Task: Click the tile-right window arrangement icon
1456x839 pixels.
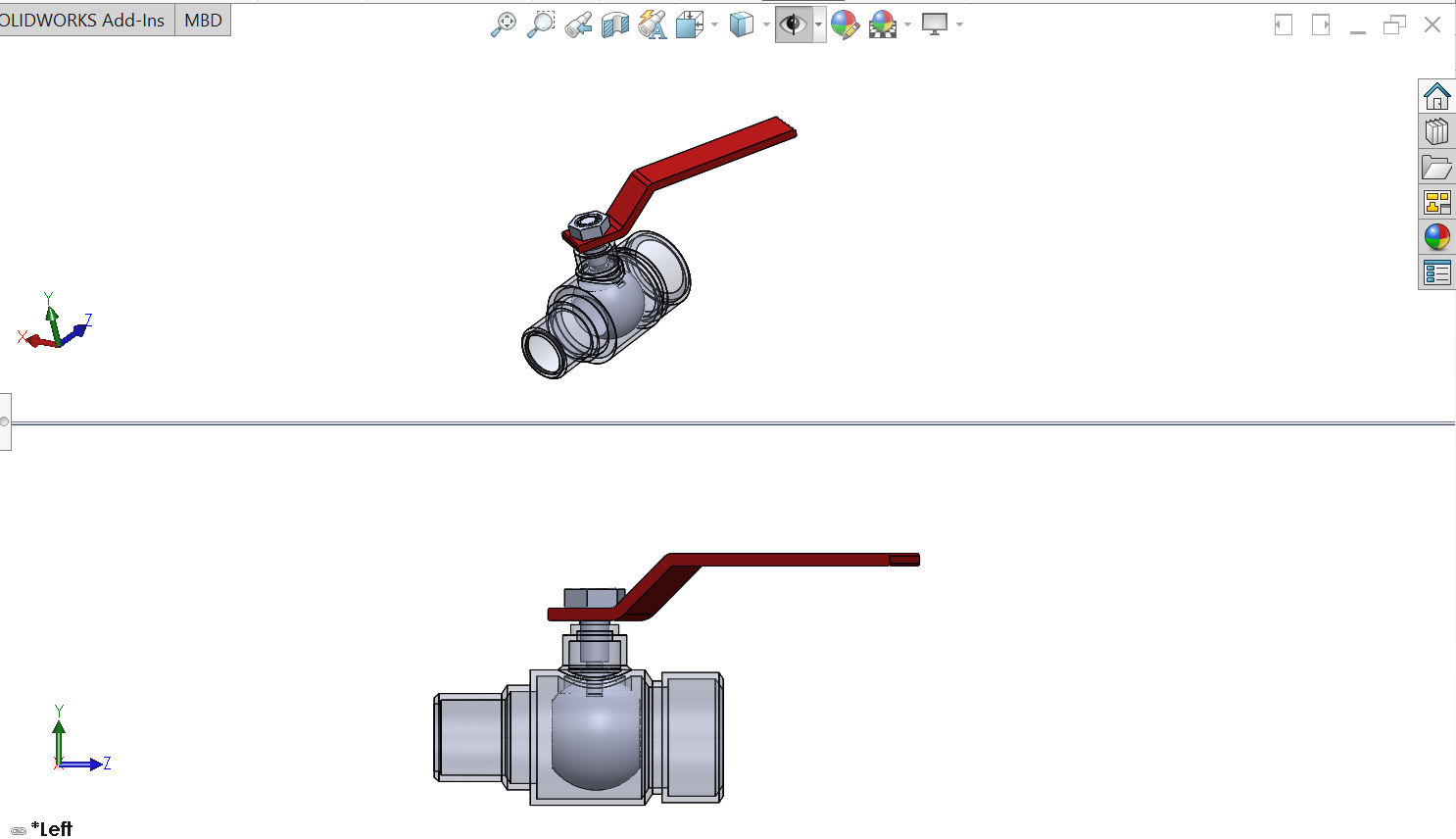Action: tap(1321, 25)
